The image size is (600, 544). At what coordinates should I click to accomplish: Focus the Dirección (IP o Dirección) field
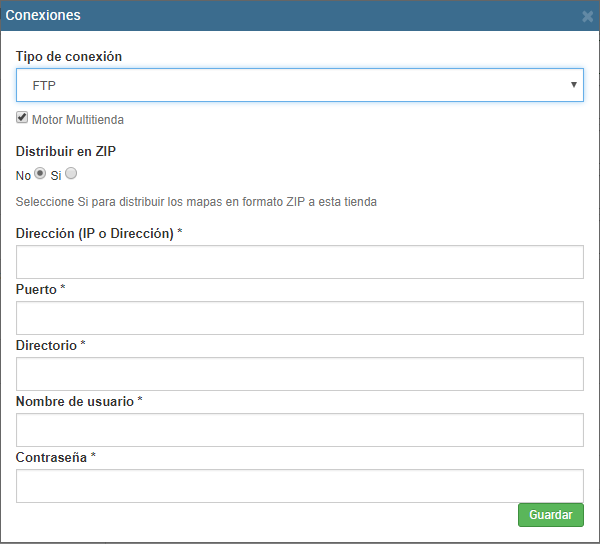point(299,262)
